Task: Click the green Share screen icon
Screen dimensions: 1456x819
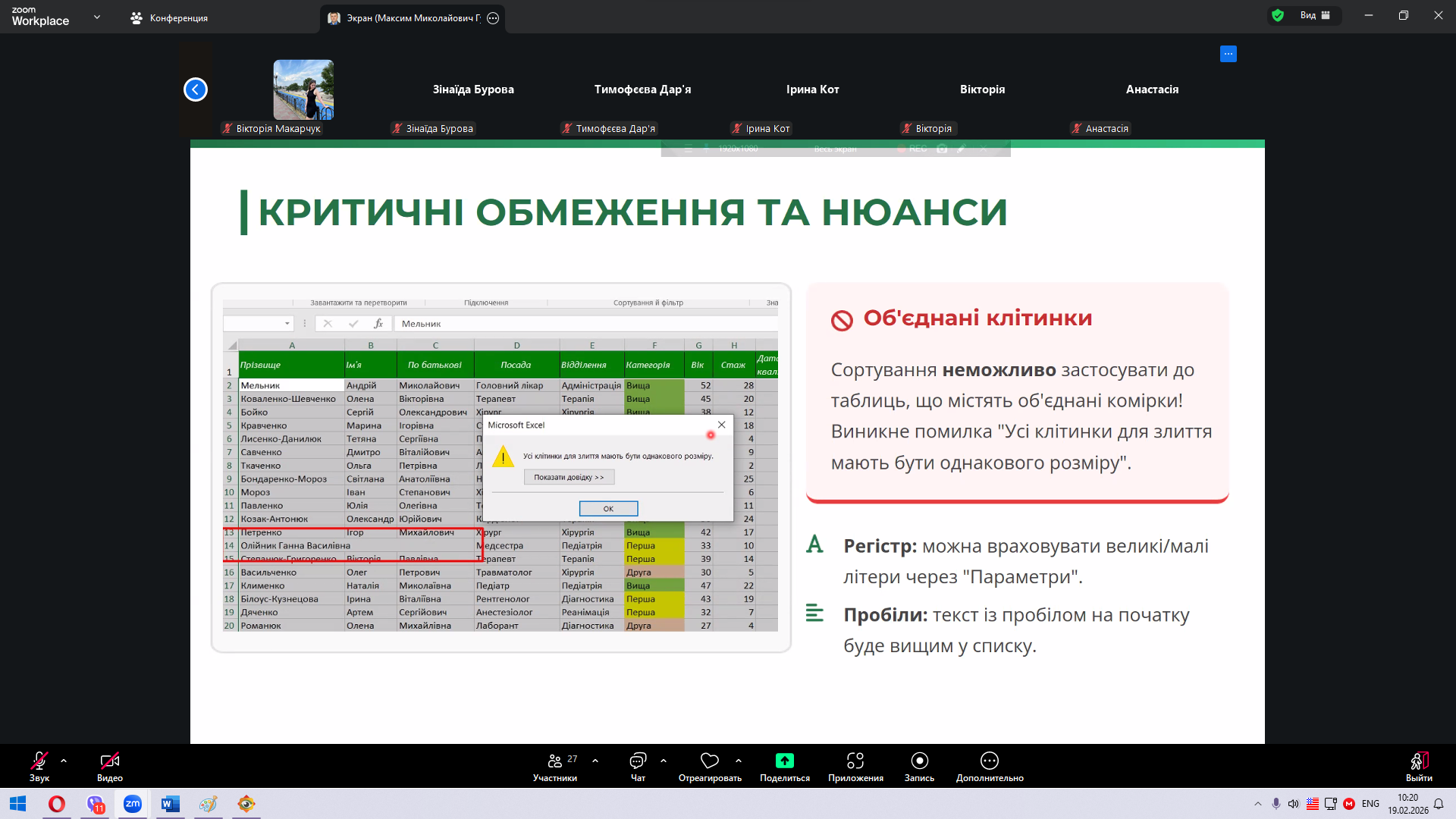Action: pos(784,761)
